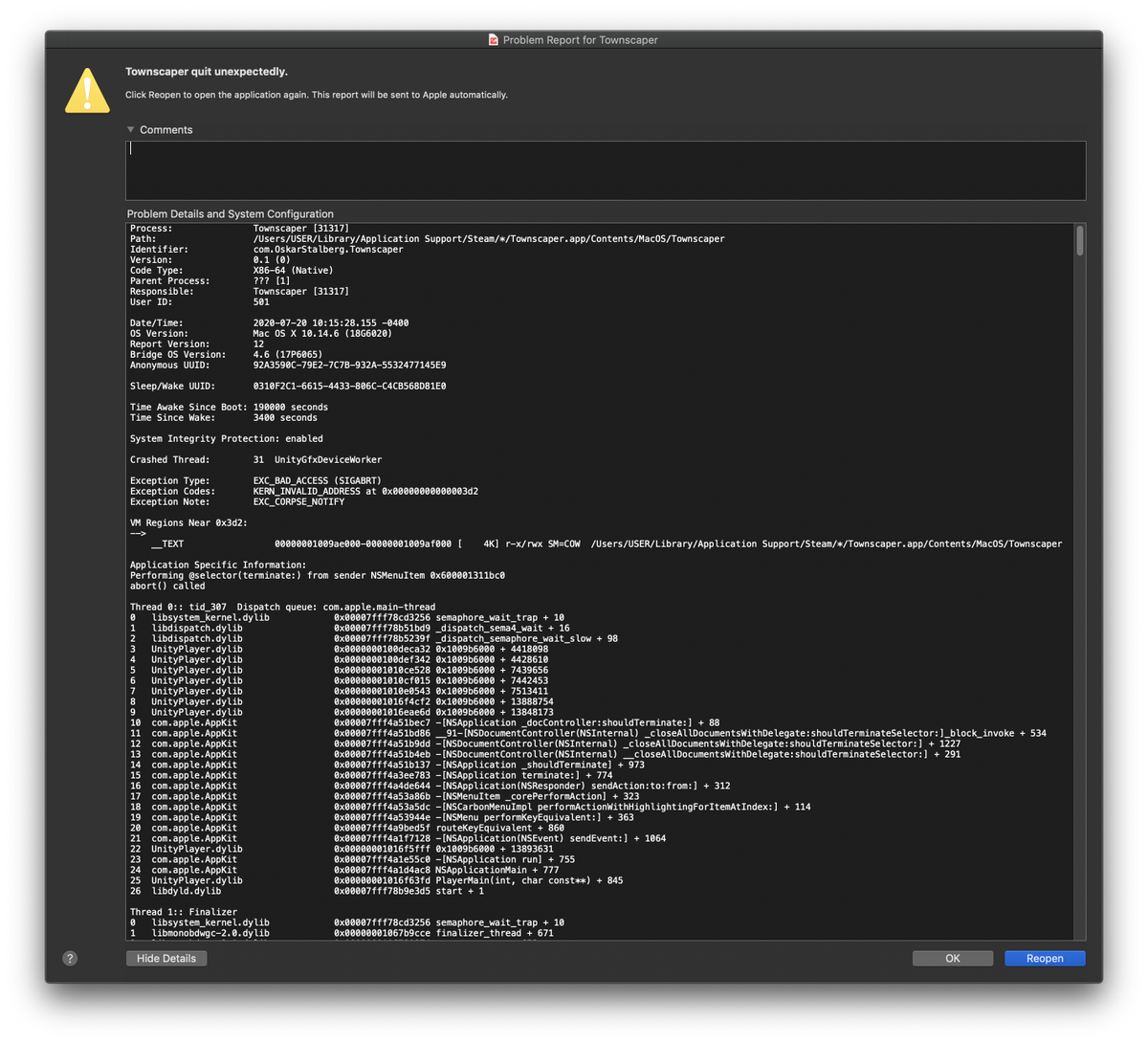Click the 'Sleep/Wake UUID' line
This screenshot has height=1043, width=1148.
[x=288, y=387]
